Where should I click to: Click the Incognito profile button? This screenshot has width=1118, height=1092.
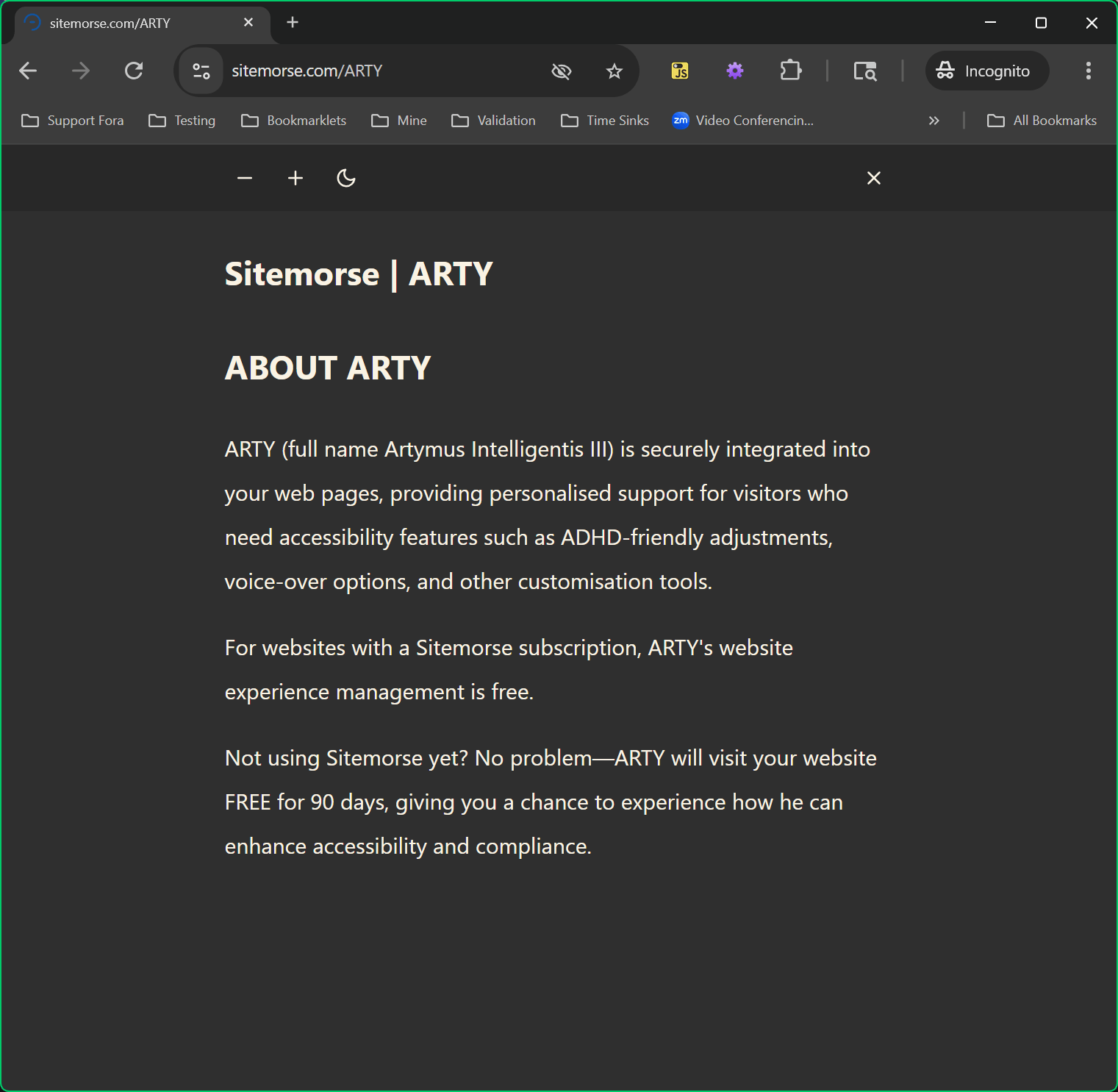coord(987,71)
